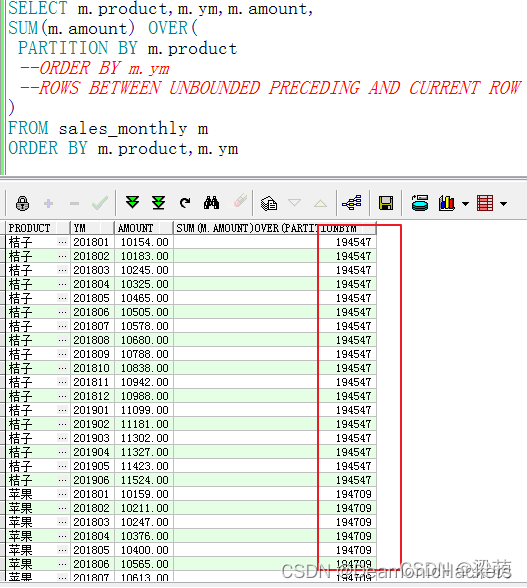Viewport: 527px width, 588px height.
Task: Open dropdown arrow beside the chart icon
Action: click(x=465, y=204)
